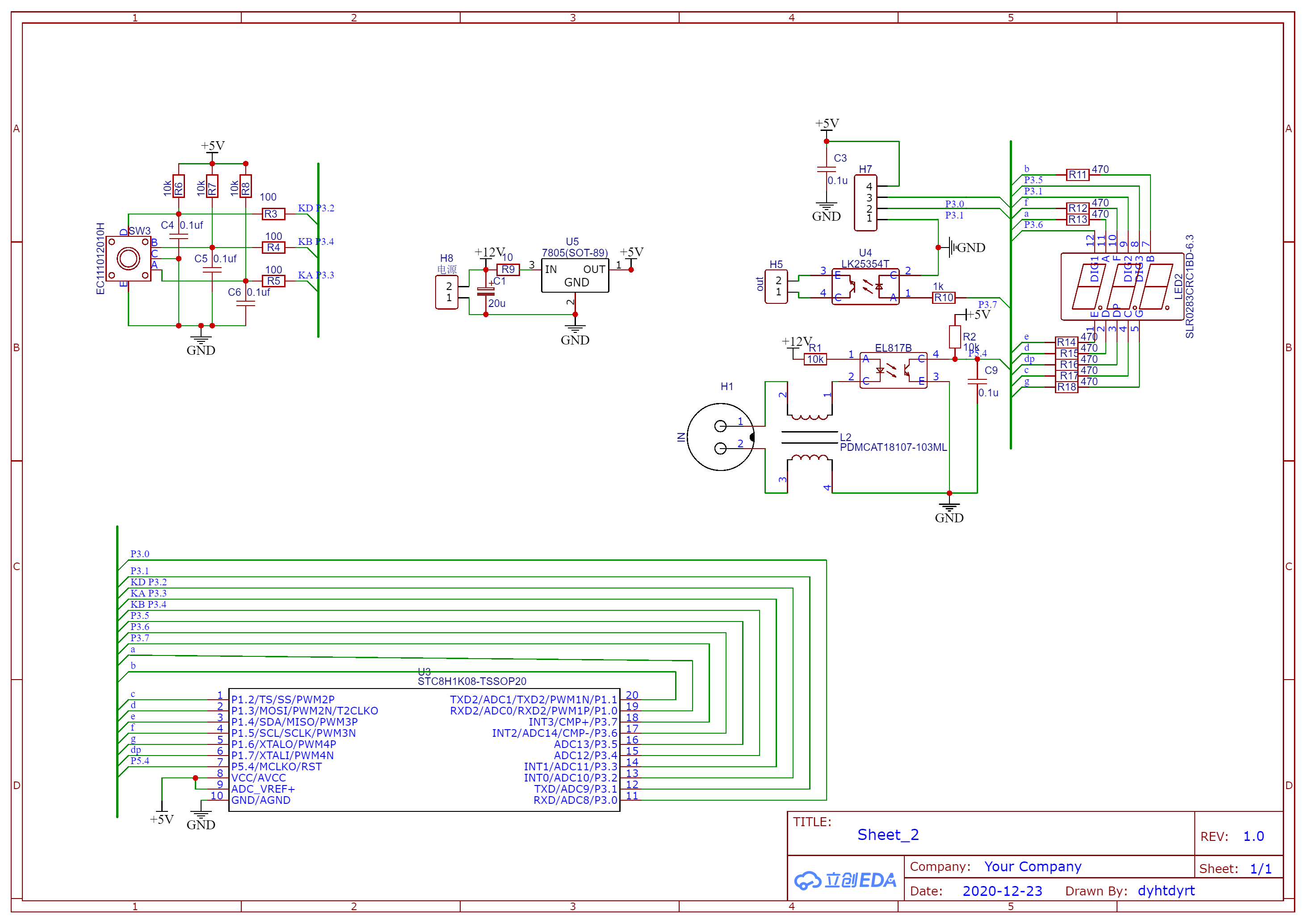The height and width of the screenshot is (924, 1306).
Task: Click pin label INT3/CMP+/P3.7
Action: pos(573,722)
